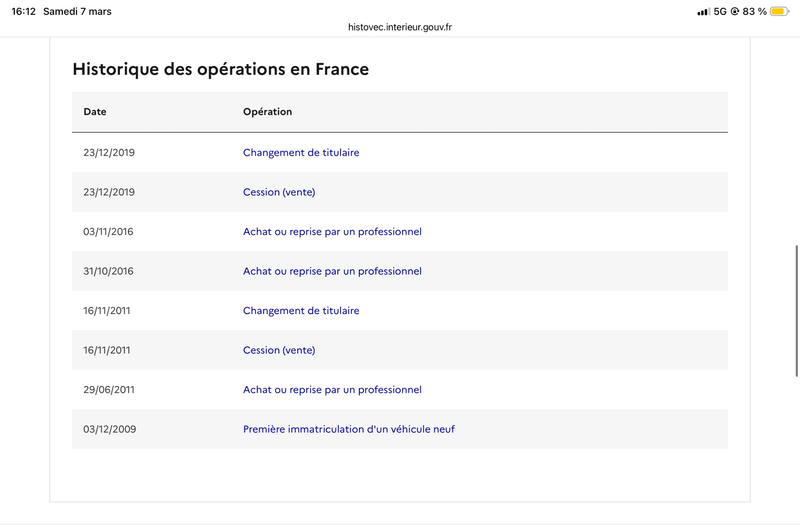Click the Historique des opérations en France heading
Viewport: 800px width, 525px height.
(x=221, y=69)
